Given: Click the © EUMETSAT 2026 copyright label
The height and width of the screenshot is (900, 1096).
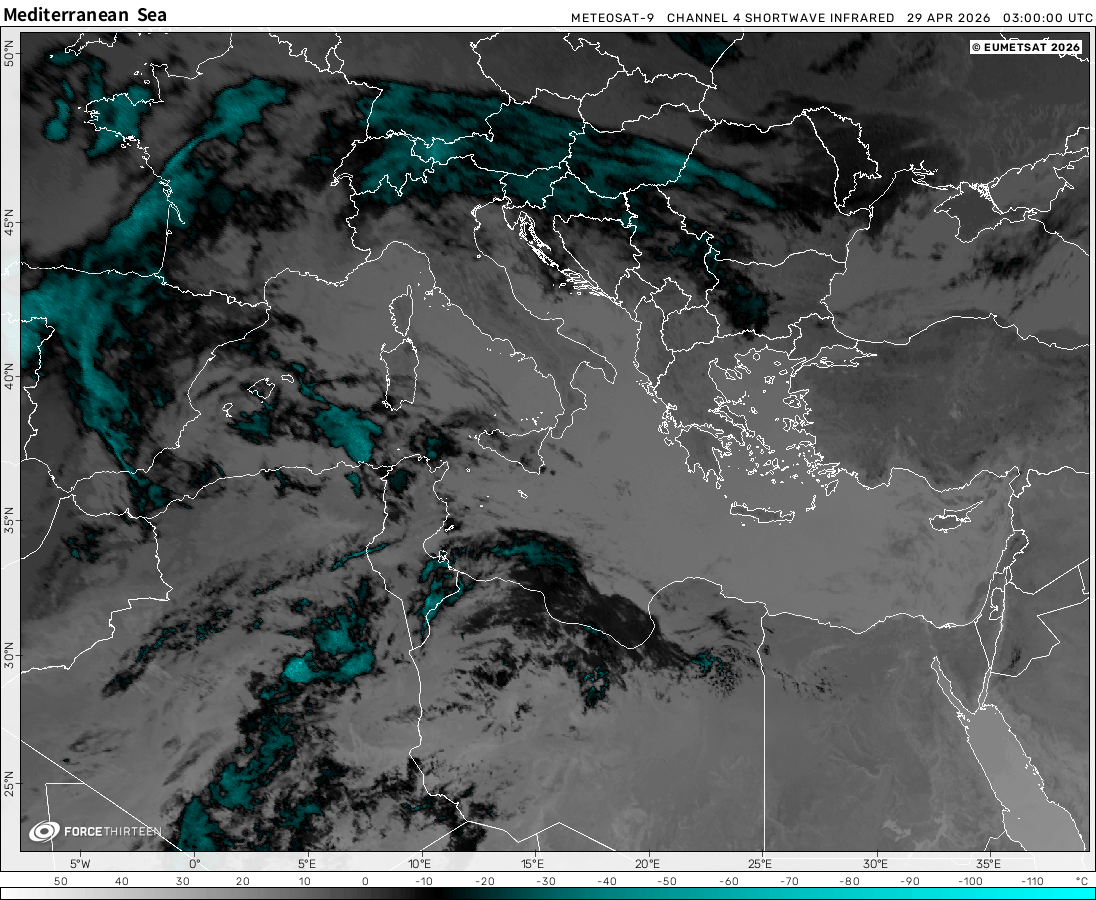Looking at the screenshot, I should point(1026,47).
